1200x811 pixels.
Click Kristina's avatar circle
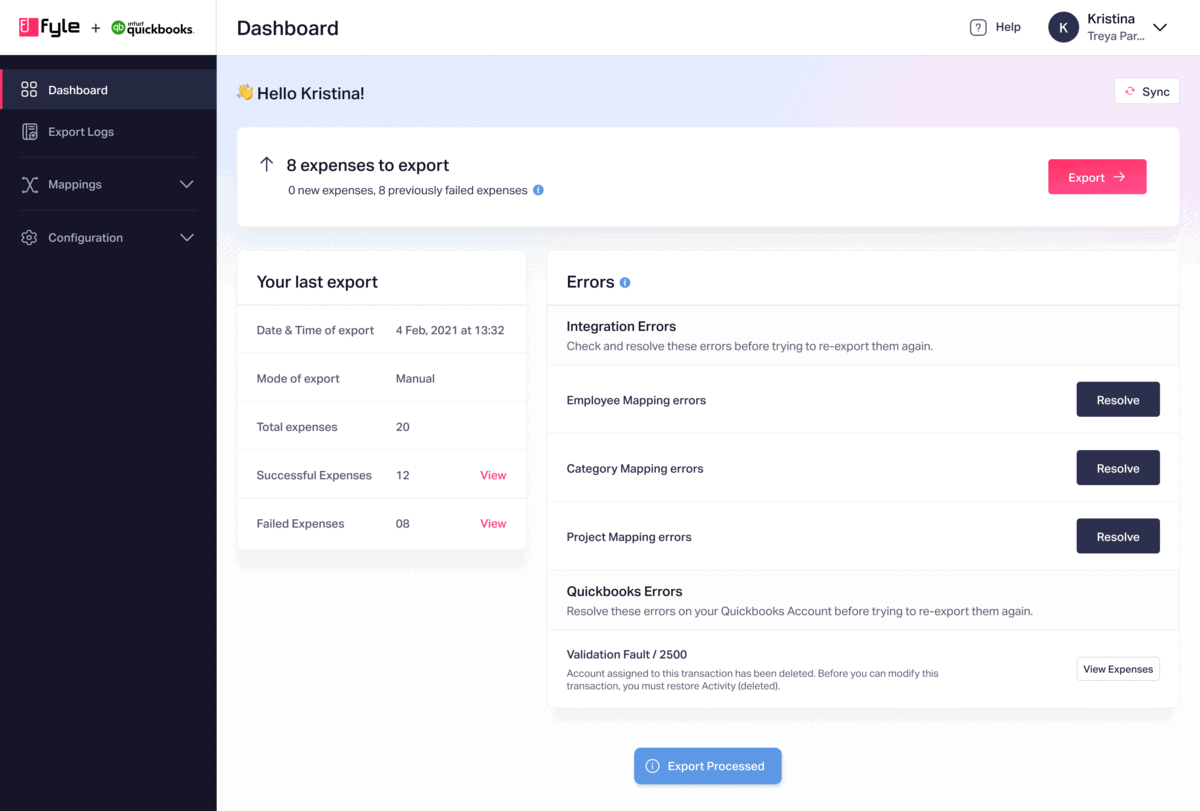pyautogui.click(x=1063, y=27)
